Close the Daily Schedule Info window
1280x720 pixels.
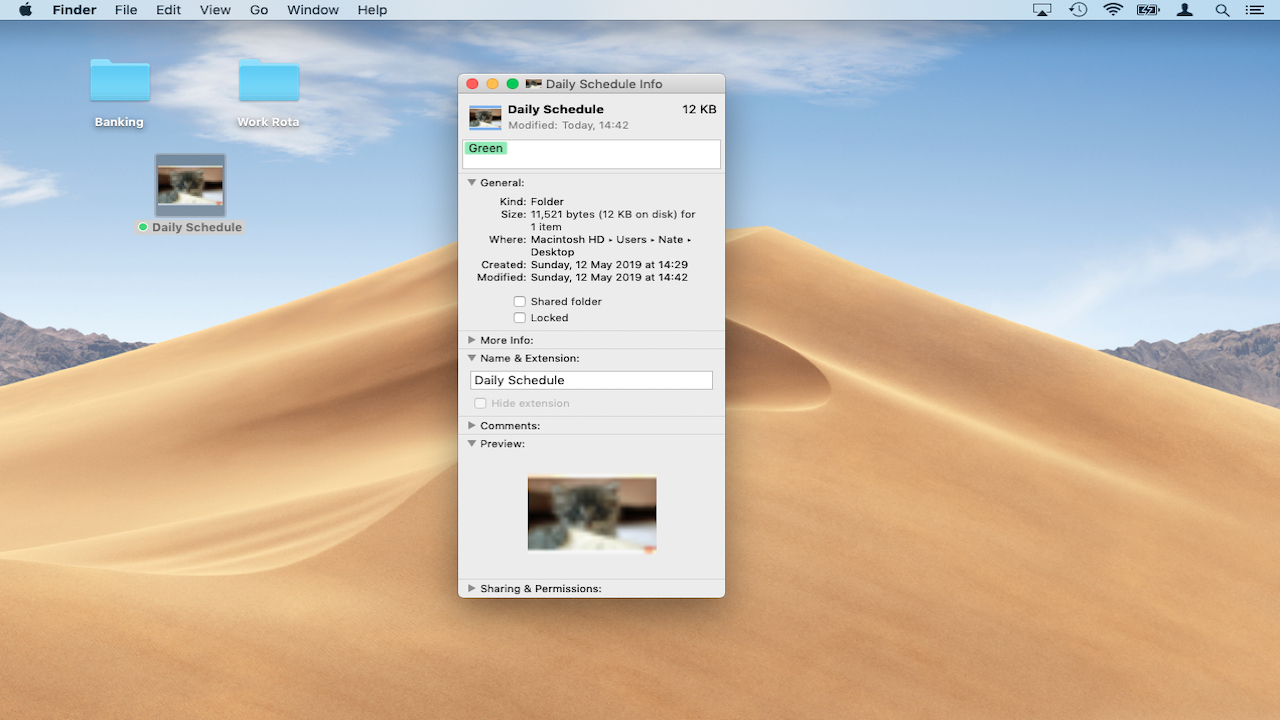[473, 84]
